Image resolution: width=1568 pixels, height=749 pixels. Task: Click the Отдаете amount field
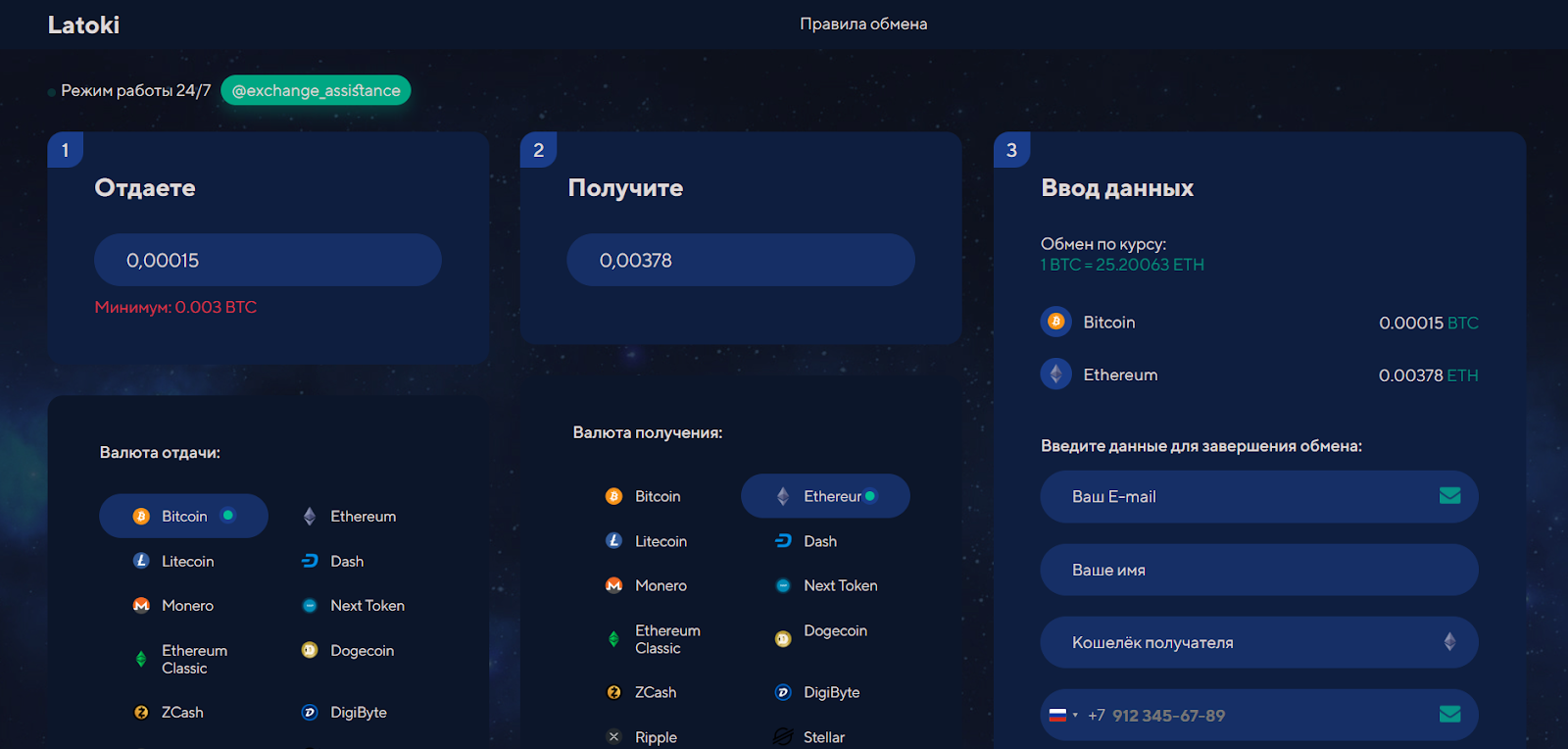(268, 260)
